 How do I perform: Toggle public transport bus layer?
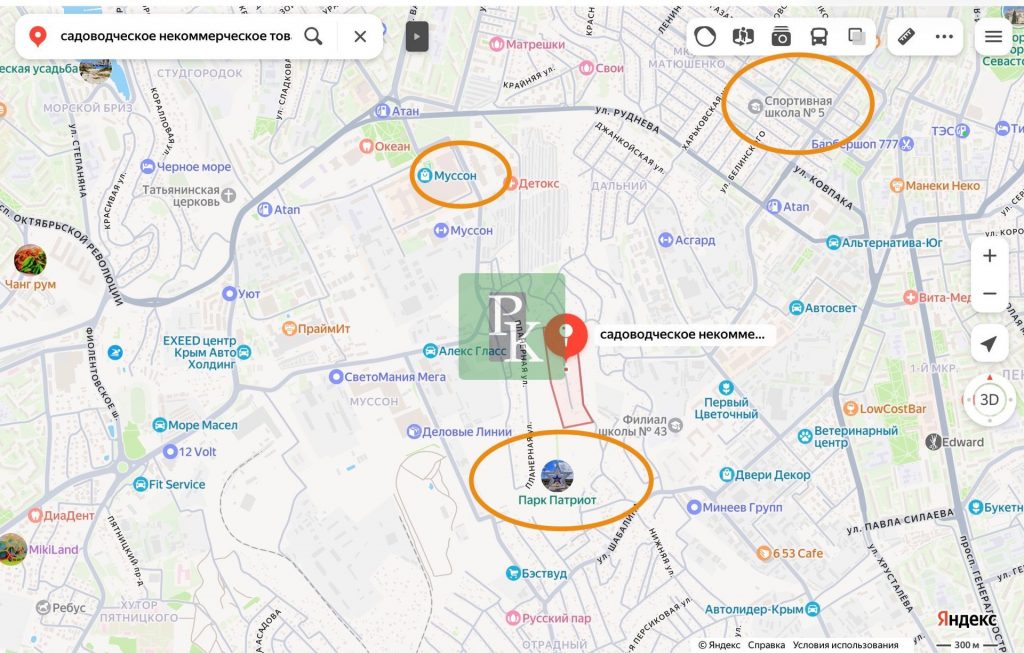(819, 37)
